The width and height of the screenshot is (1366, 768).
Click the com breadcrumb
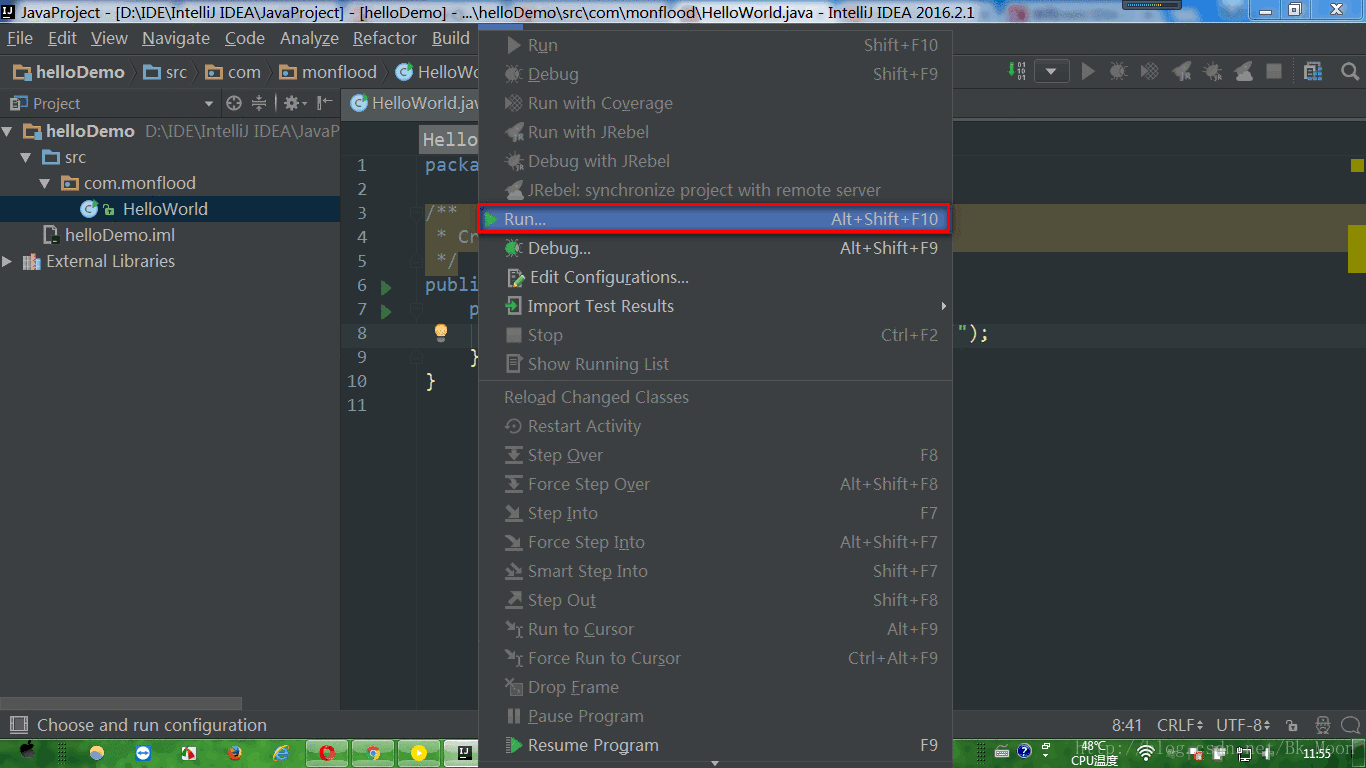click(x=233, y=72)
